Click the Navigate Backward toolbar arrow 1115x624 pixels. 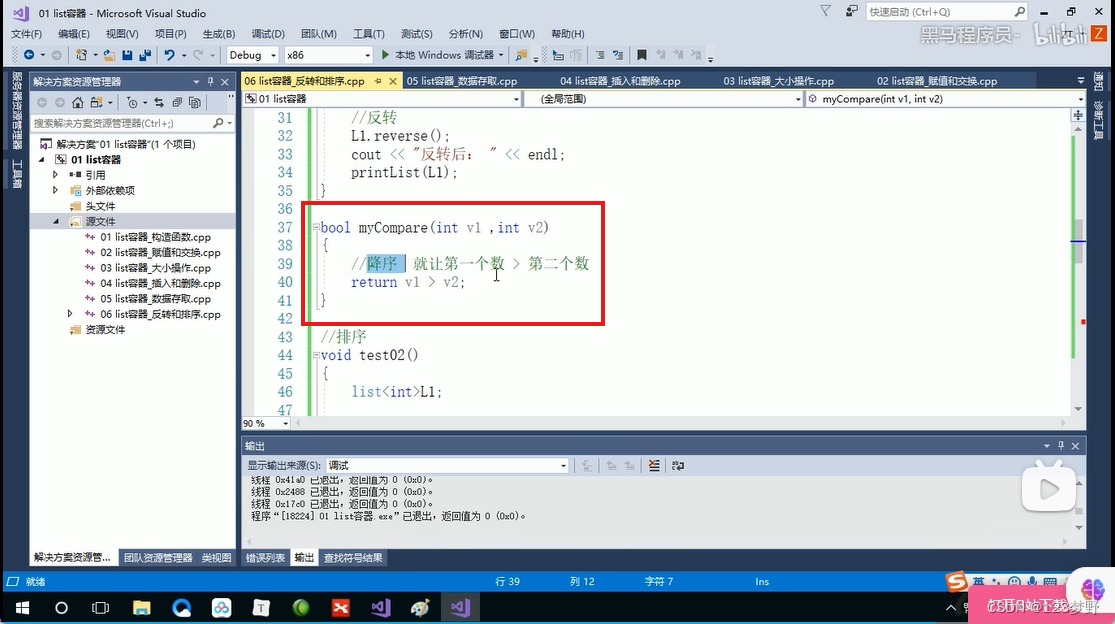pos(28,55)
